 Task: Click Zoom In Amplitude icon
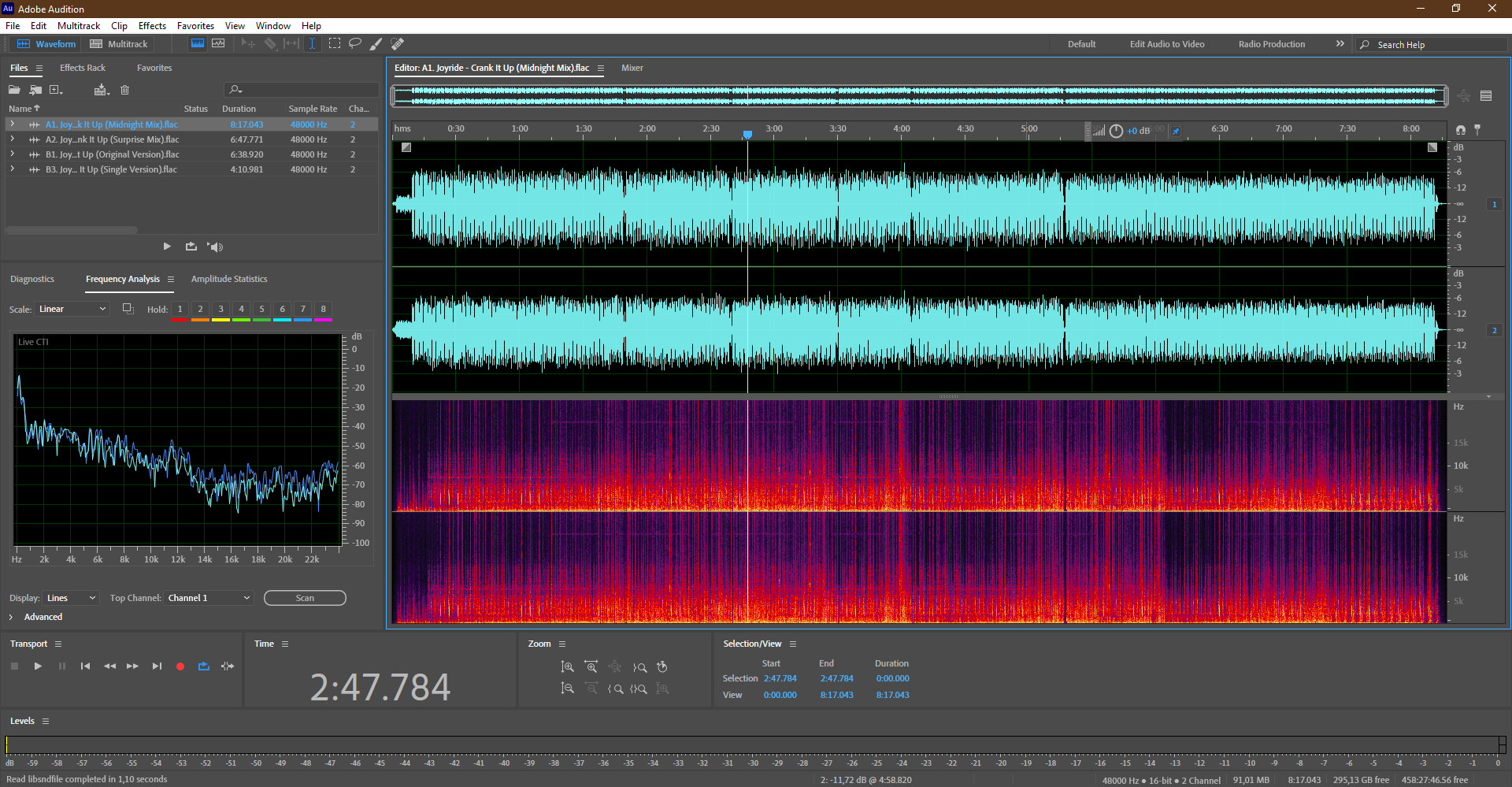point(567,667)
